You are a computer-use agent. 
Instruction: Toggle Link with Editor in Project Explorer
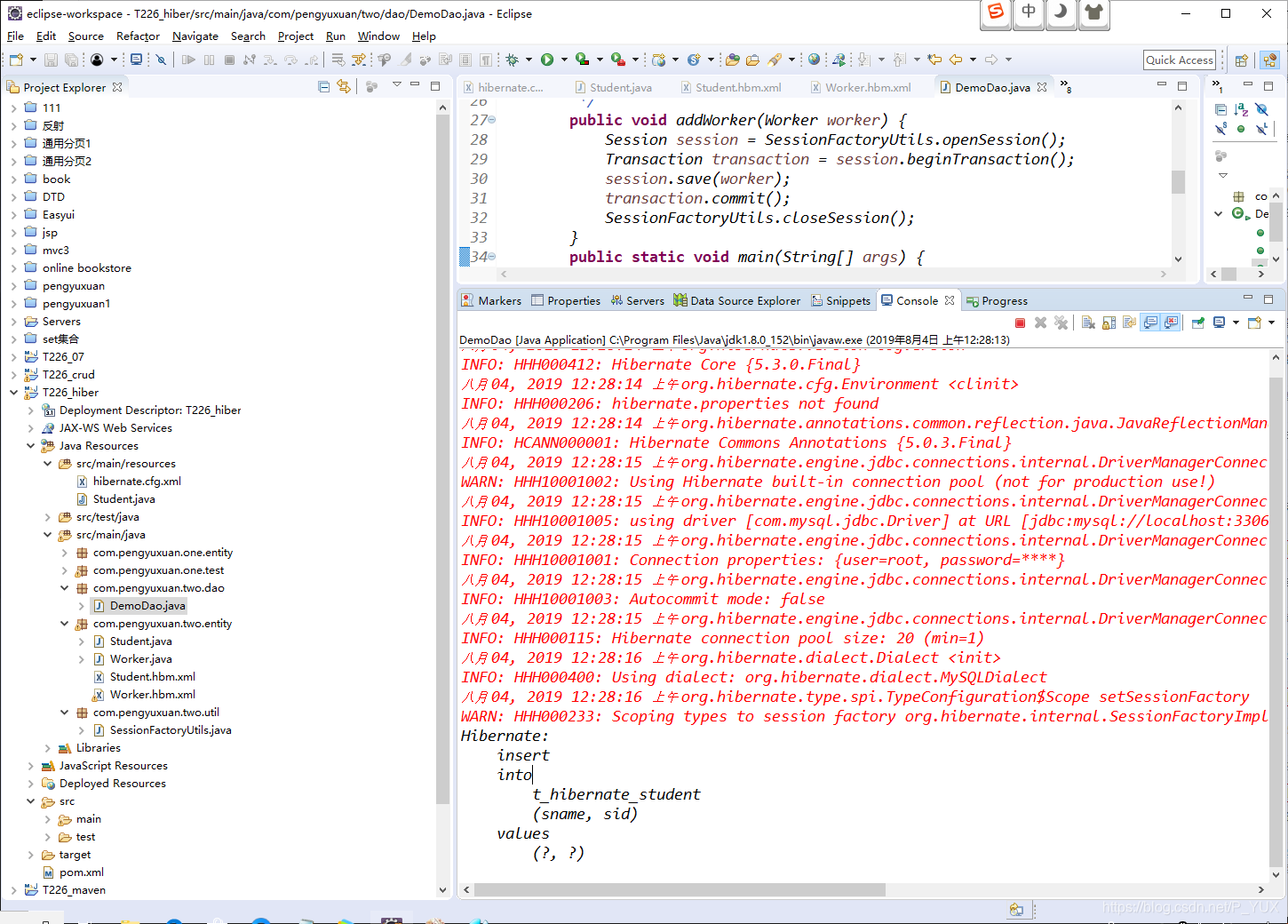[344, 86]
